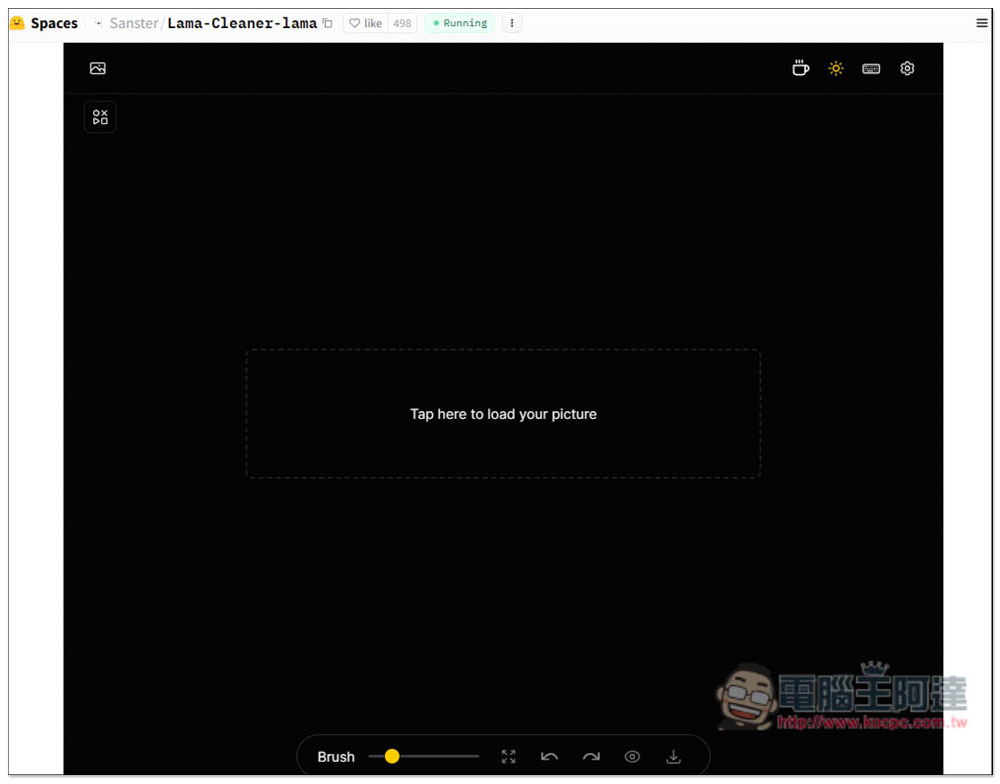
Task: Undo the last brush stroke
Action: click(x=549, y=757)
